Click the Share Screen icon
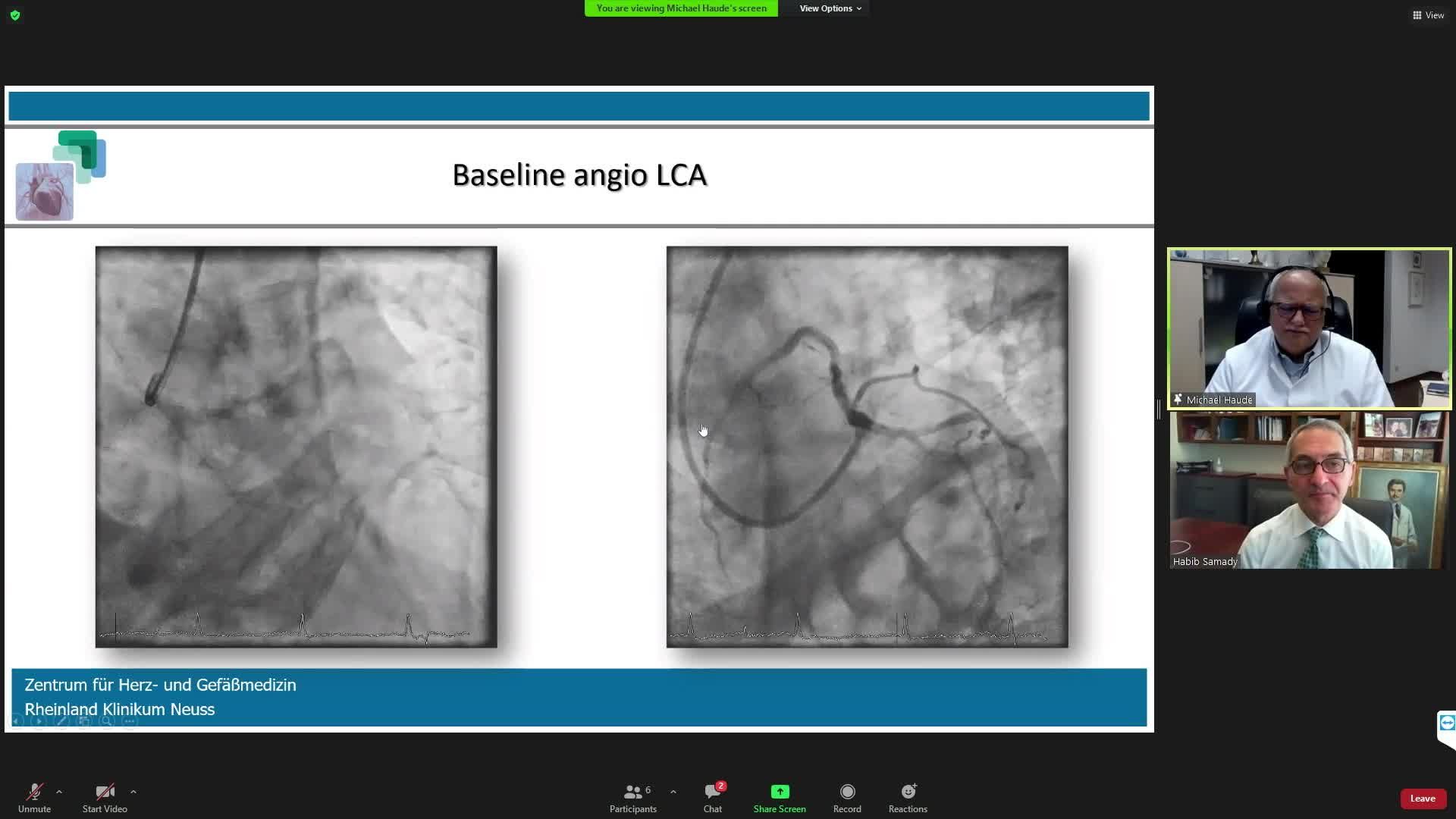Screen dimensions: 1456x819 point(779,792)
